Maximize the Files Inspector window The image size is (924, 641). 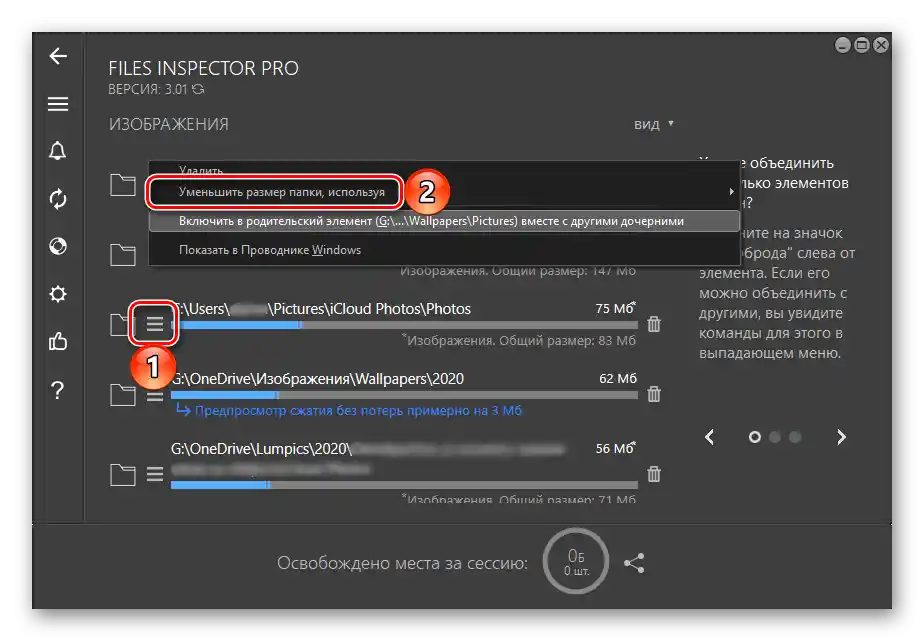(862, 45)
